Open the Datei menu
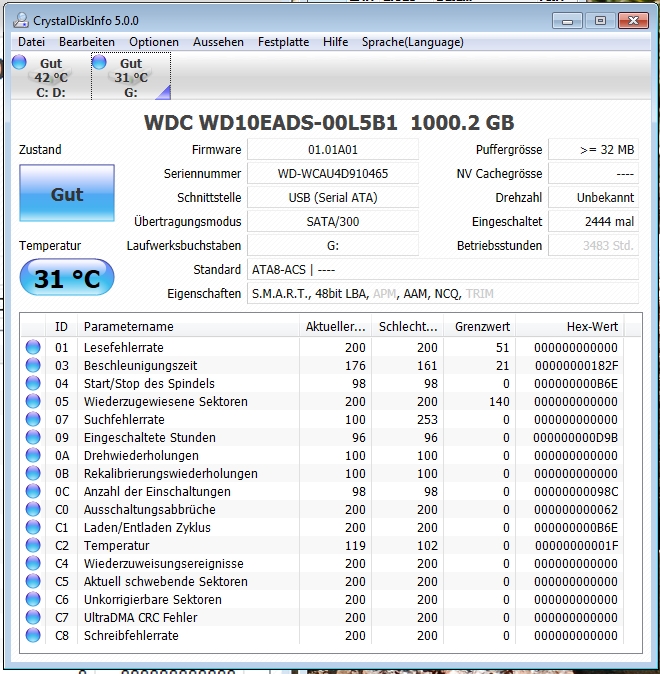Image resolution: width=660 pixels, height=674 pixels. (x=31, y=42)
